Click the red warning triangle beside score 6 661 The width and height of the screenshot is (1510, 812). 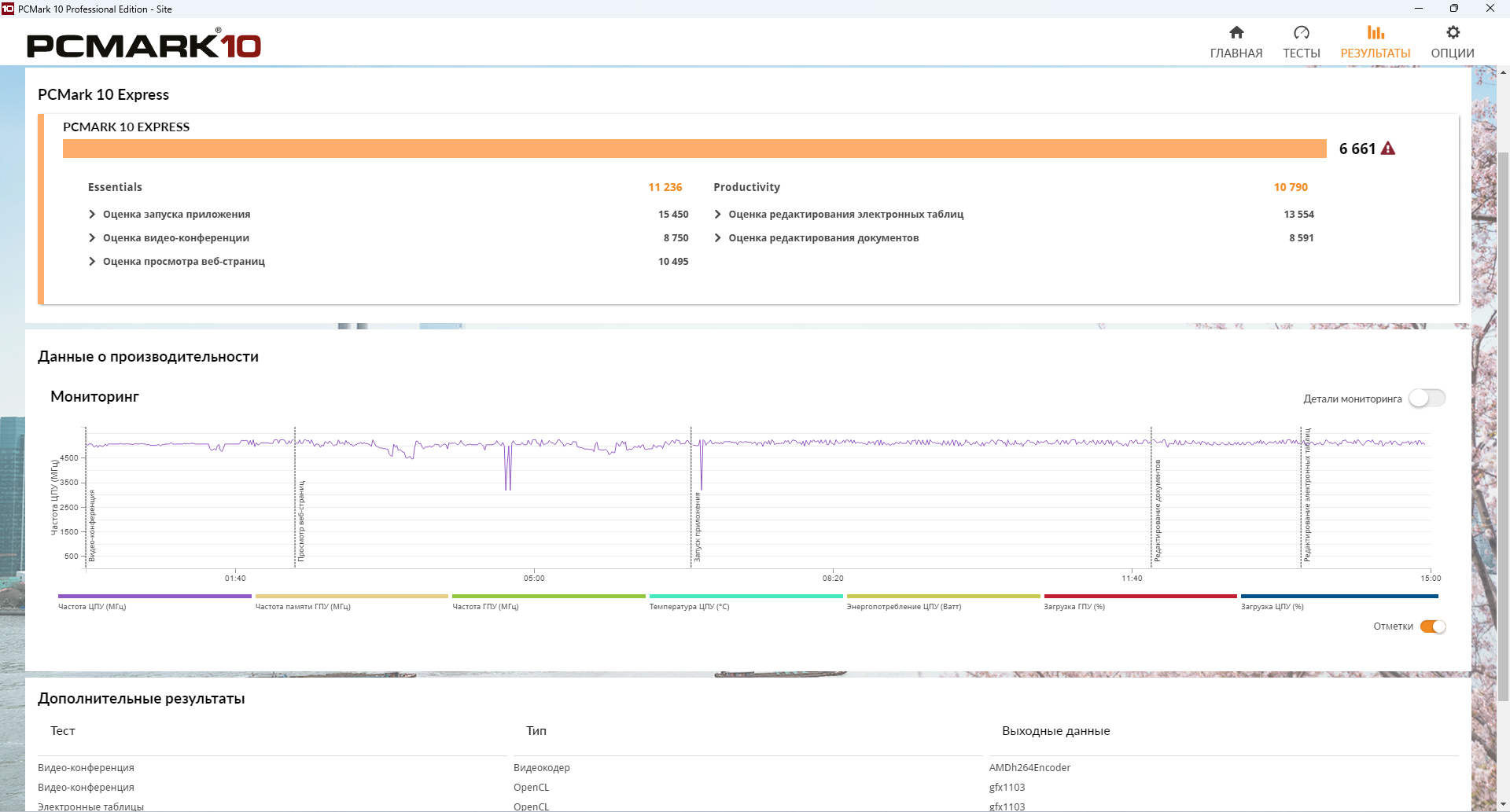(1388, 149)
